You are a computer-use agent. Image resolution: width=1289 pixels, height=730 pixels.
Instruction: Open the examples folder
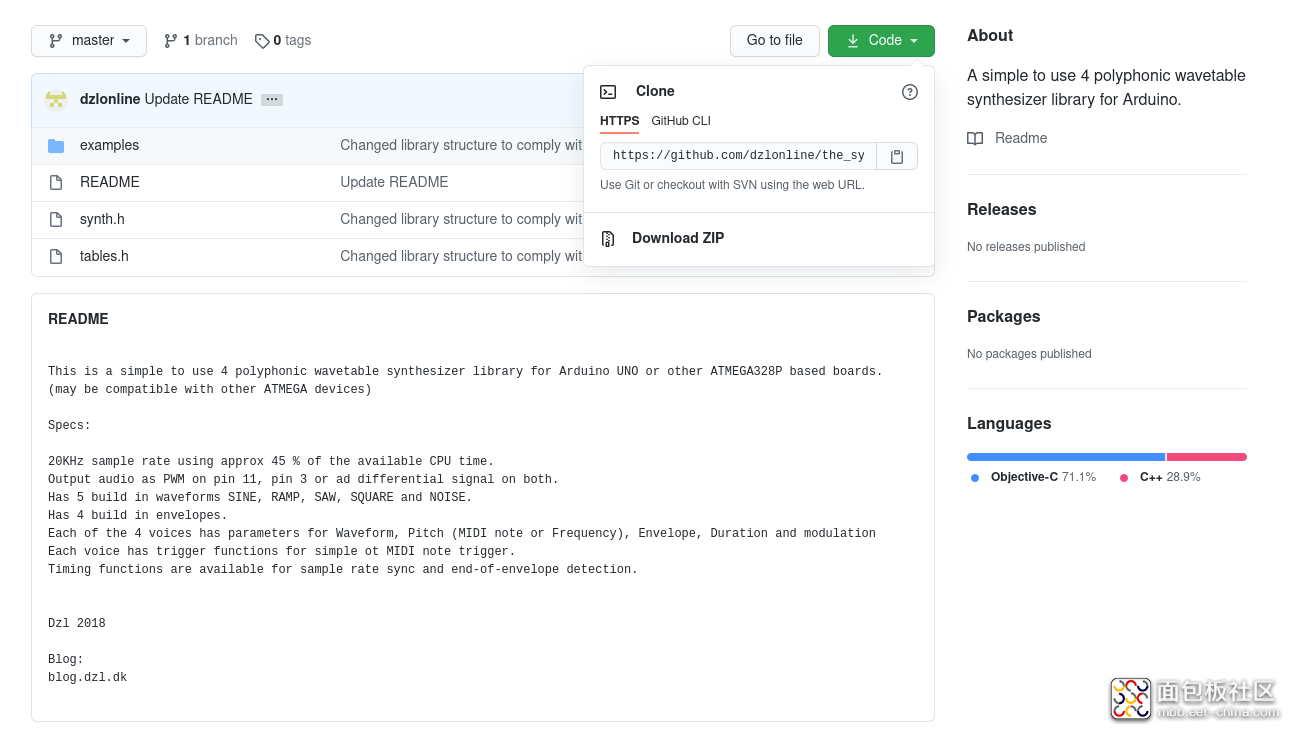(109, 146)
